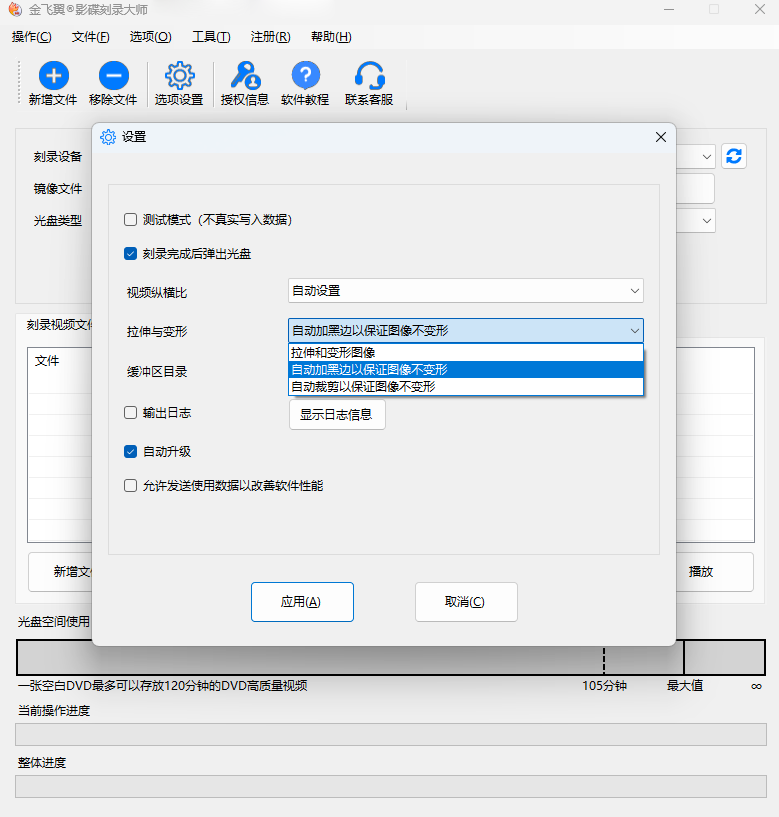Viewport: 779px width, 817px height.
Task: Open 选项设置 gear icon in toolbar
Action: click(179, 76)
